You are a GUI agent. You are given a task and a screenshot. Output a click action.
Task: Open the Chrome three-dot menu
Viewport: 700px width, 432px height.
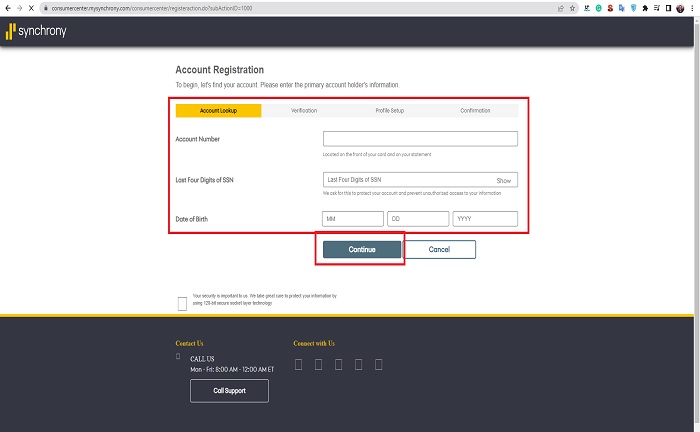pos(690,7)
